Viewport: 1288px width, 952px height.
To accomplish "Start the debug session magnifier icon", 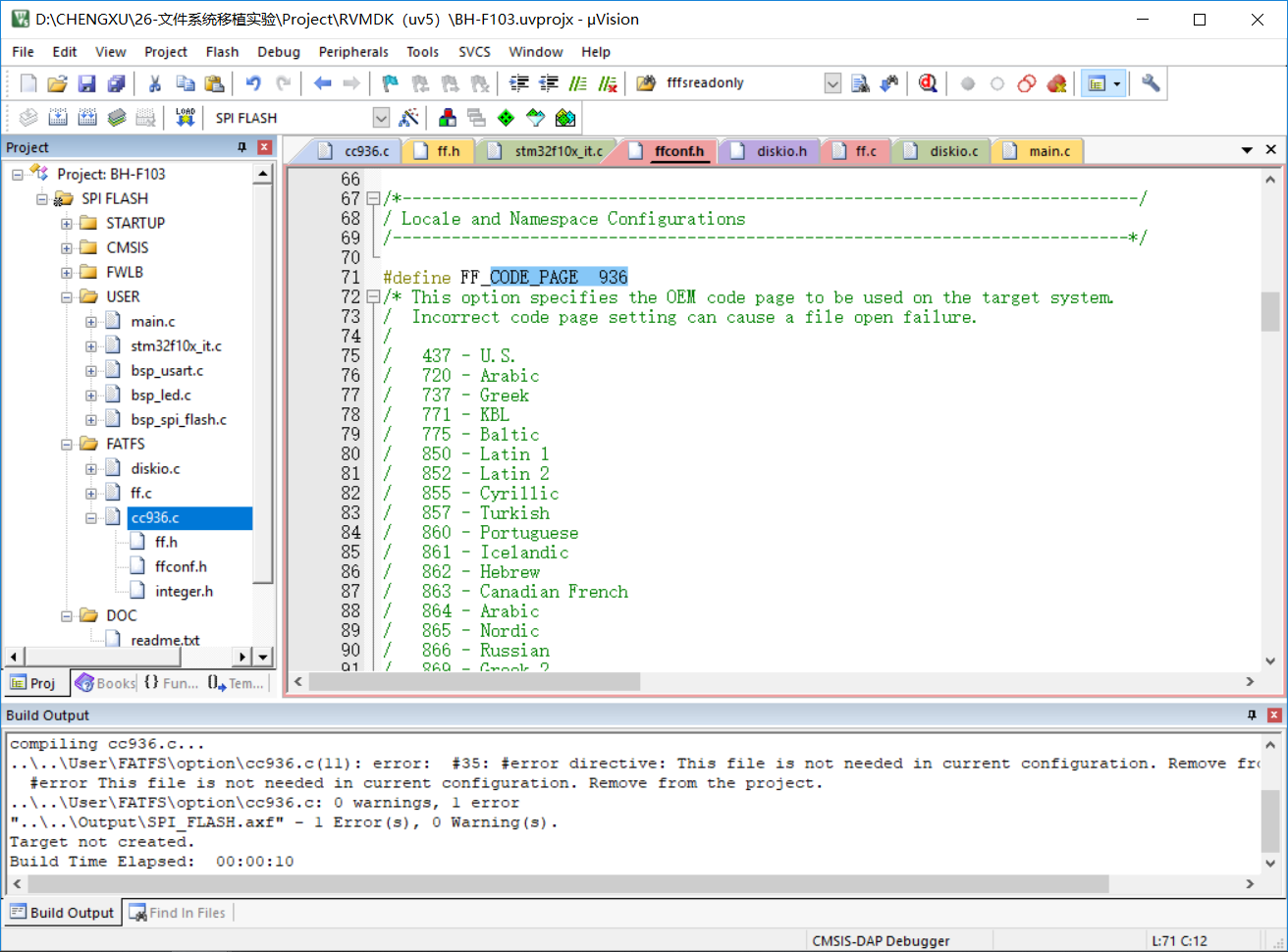I will [928, 83].
